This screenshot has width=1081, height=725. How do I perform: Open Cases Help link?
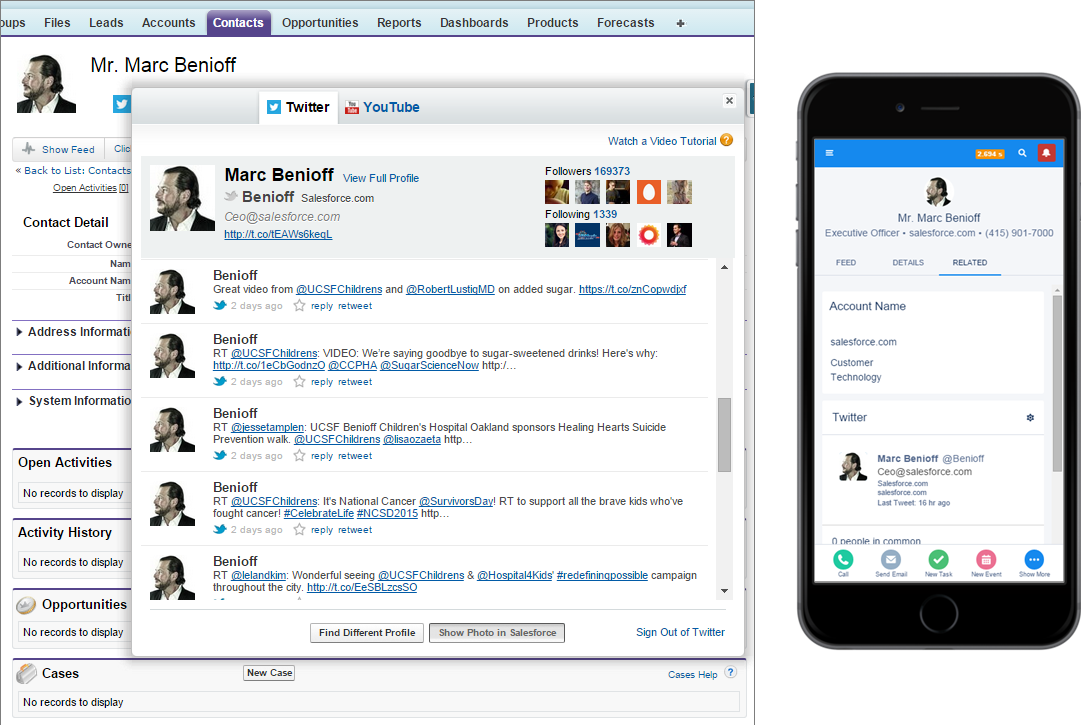click(x=692, y=675)
